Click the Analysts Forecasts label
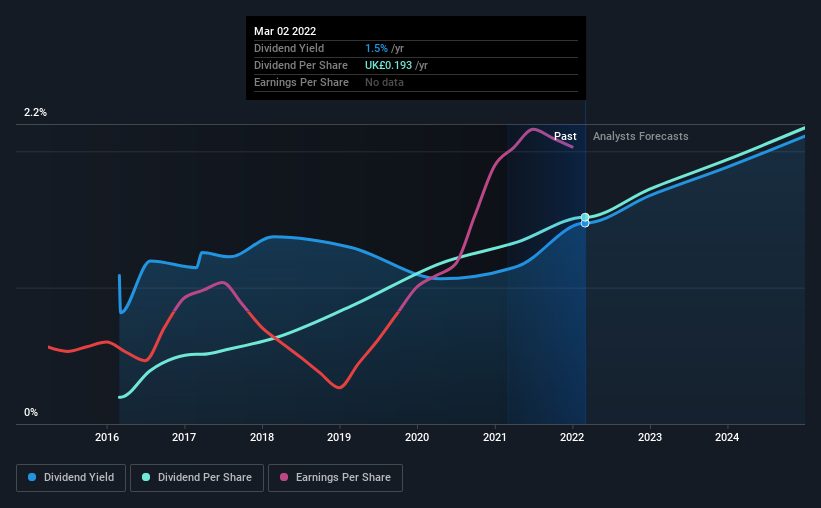Image resolution: width=821 pixels, height=508 pixels. [640, 136]
